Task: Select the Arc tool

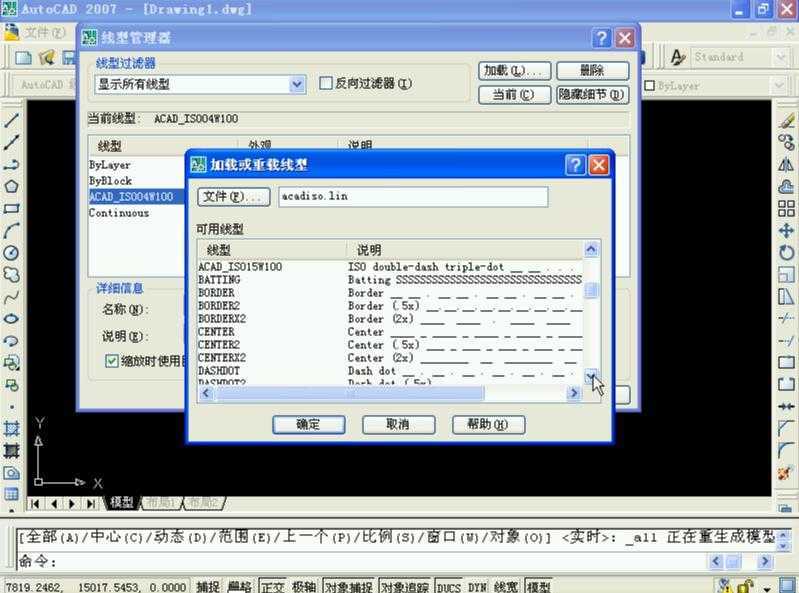Action: point(11,230)
